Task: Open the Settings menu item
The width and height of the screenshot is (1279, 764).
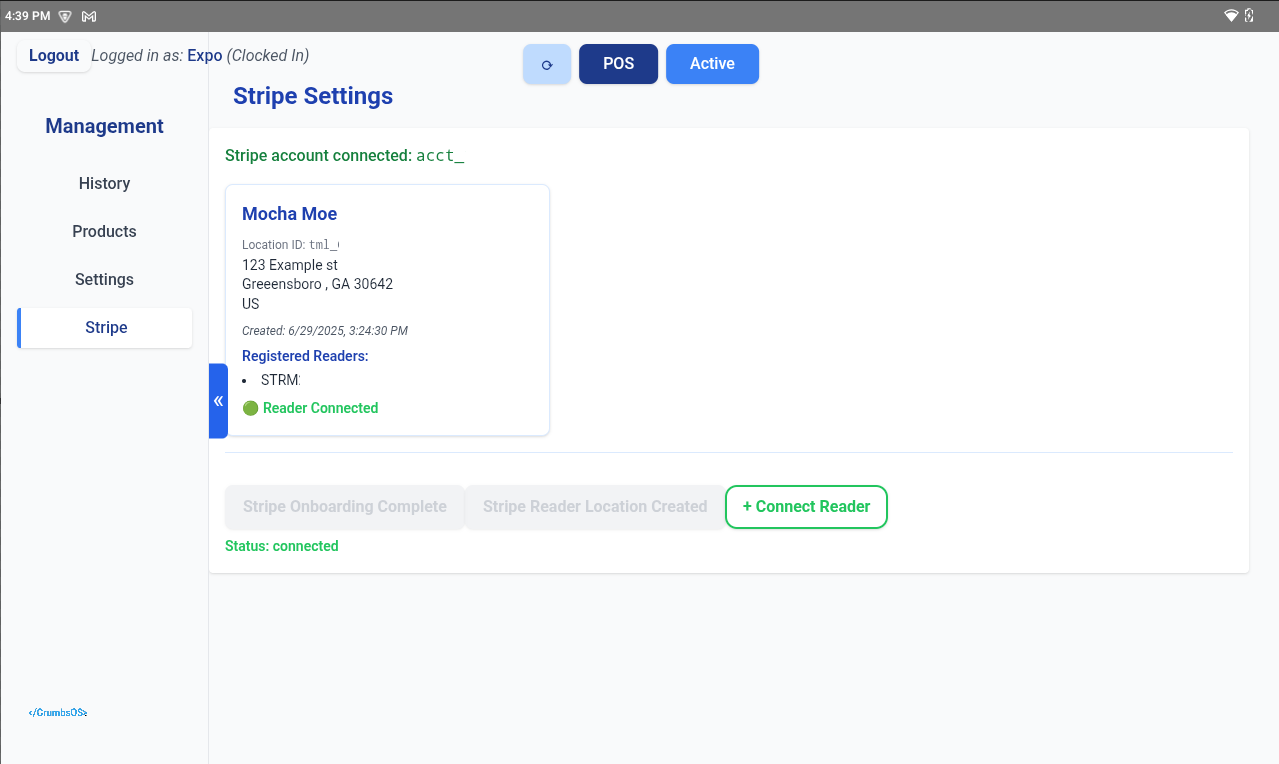Action: [x=105, y=280]
